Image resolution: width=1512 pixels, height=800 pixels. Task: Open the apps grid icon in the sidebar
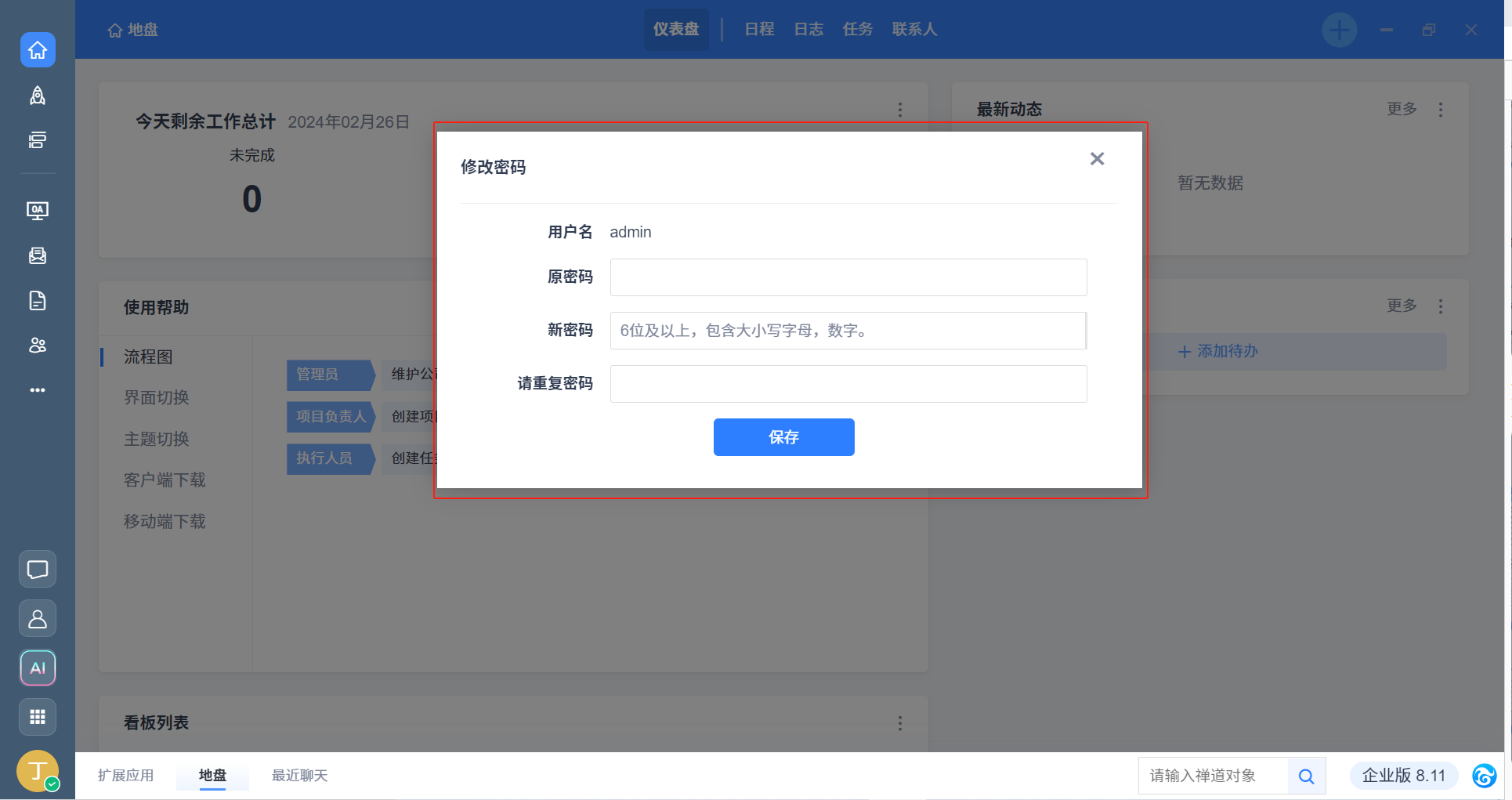point(38,717)
